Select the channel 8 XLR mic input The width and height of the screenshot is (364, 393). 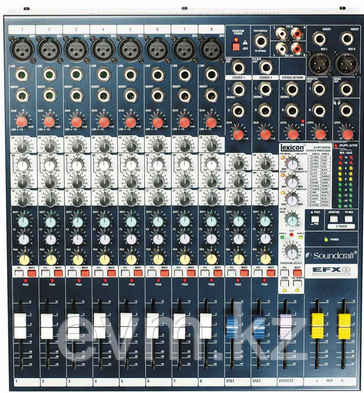tap(211, 49)
